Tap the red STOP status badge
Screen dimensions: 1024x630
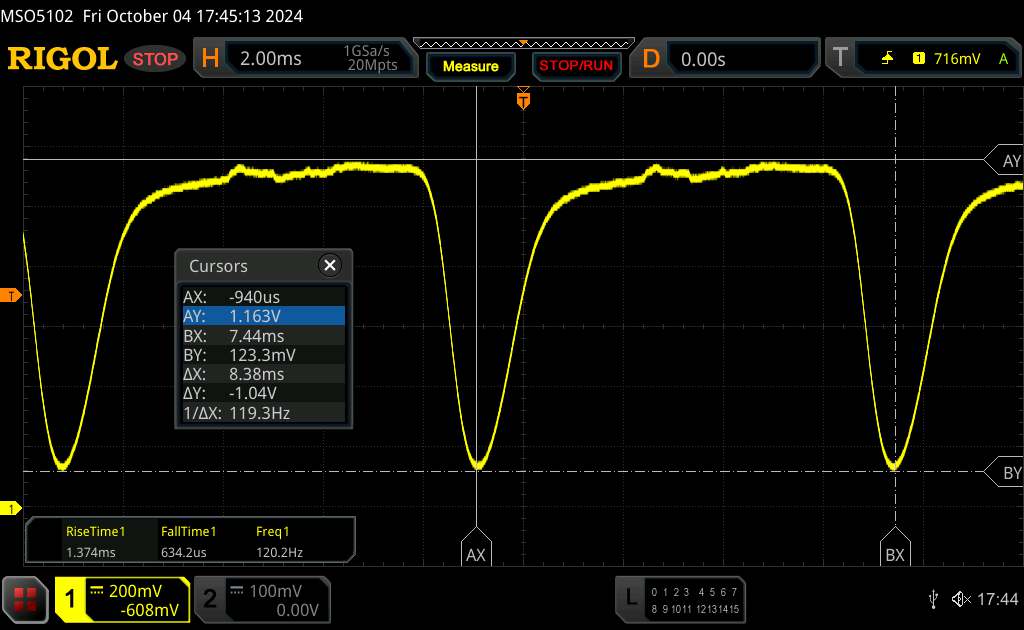(155, 59)
